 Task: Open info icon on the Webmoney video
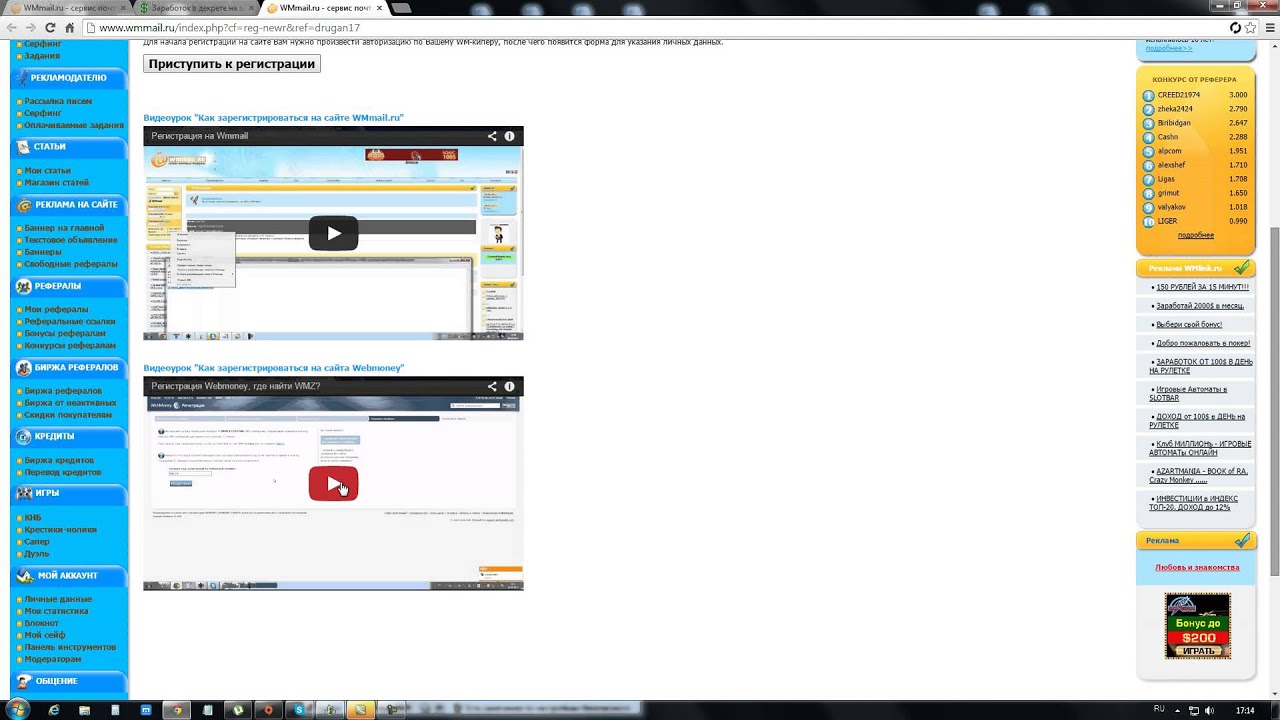pyautogui.click(x=509, y=386)
